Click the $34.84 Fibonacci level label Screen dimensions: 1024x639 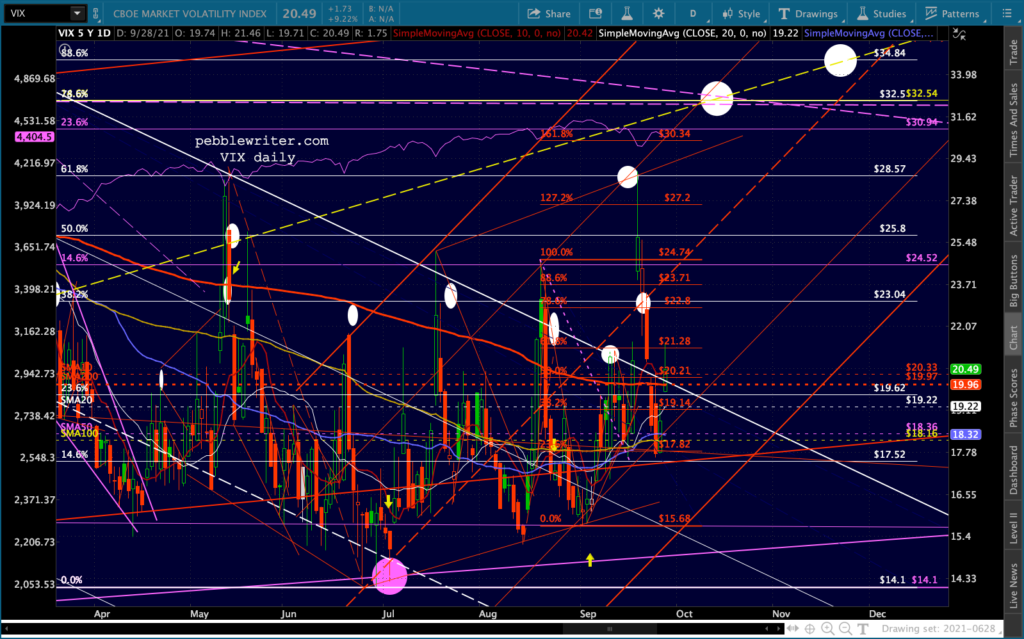coord(889,53)
